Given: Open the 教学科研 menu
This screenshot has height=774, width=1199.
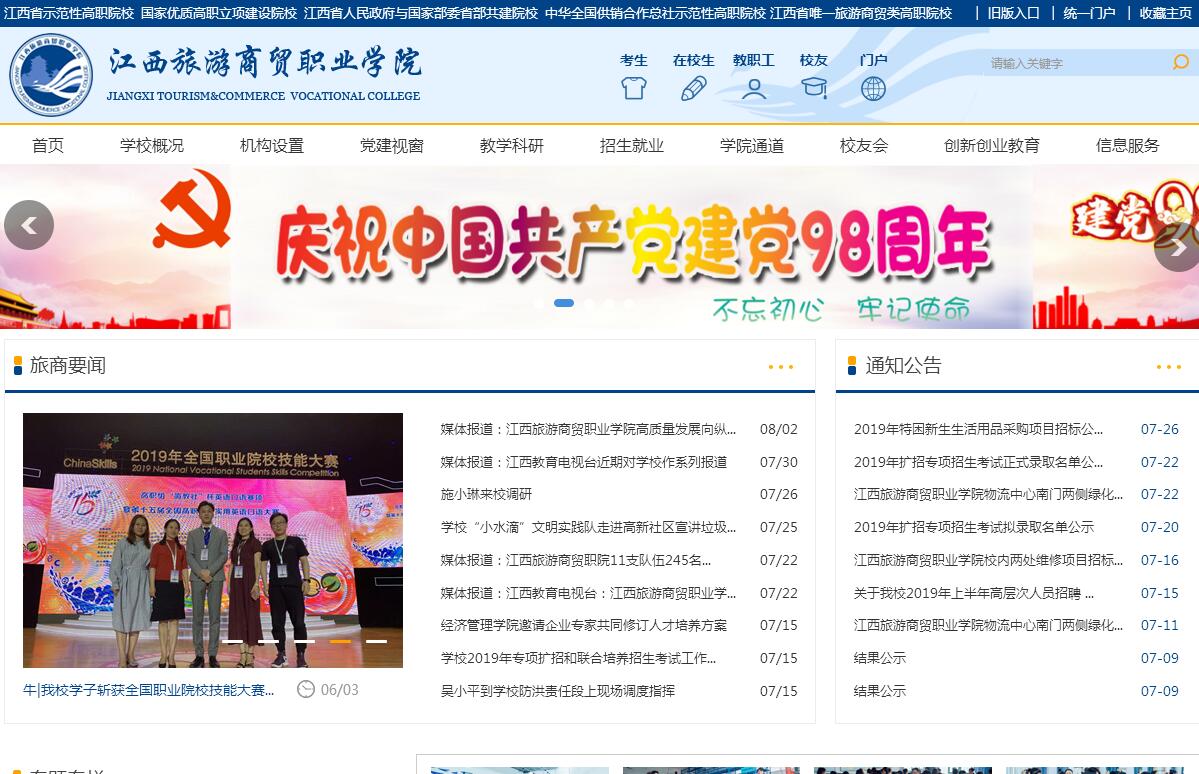Looking at the screenshot, I should click(512, 145).
